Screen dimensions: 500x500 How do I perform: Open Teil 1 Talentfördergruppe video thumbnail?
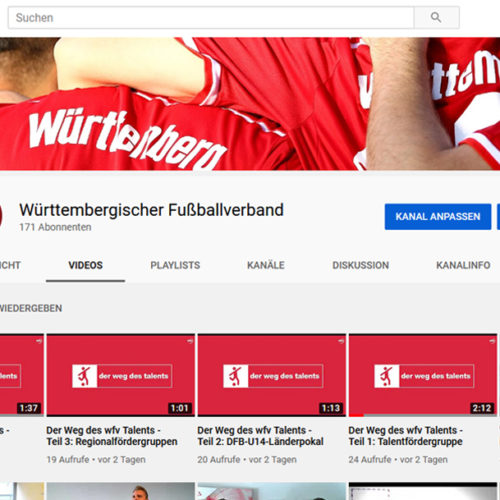tap(423, 375)
